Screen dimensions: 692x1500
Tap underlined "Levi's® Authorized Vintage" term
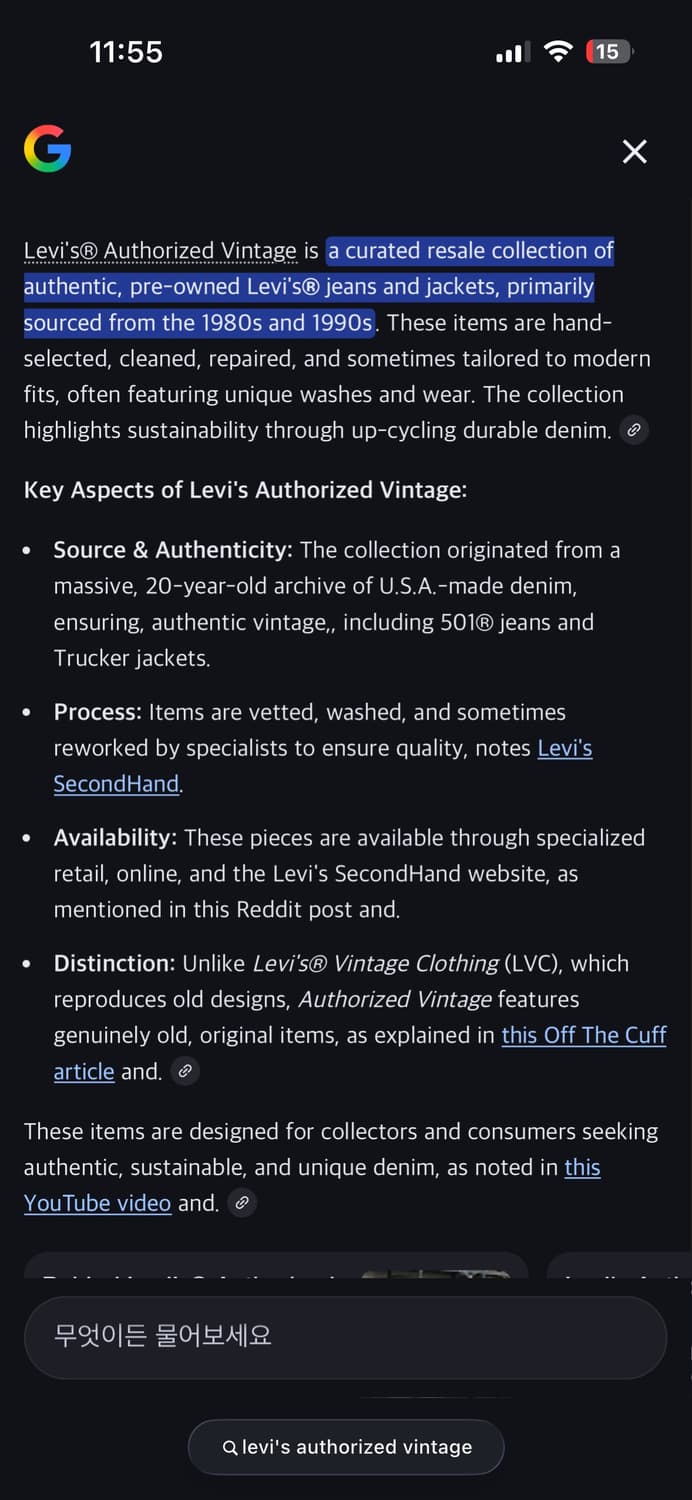point(160,251)
